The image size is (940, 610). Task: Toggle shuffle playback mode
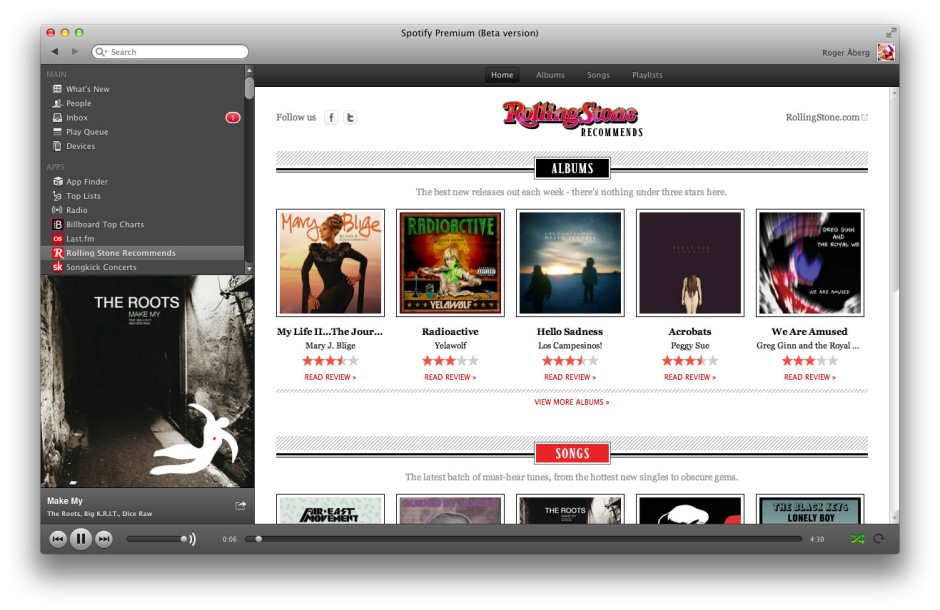[857, 539]
